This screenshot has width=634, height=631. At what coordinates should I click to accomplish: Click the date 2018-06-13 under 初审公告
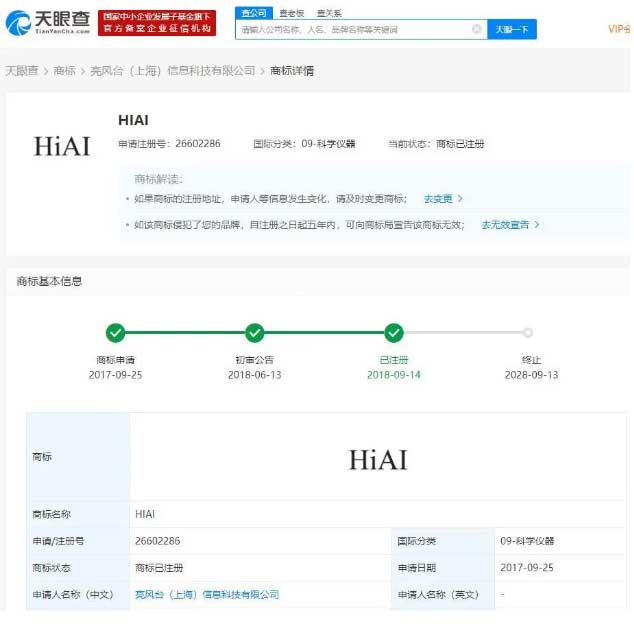coord(255,375)
